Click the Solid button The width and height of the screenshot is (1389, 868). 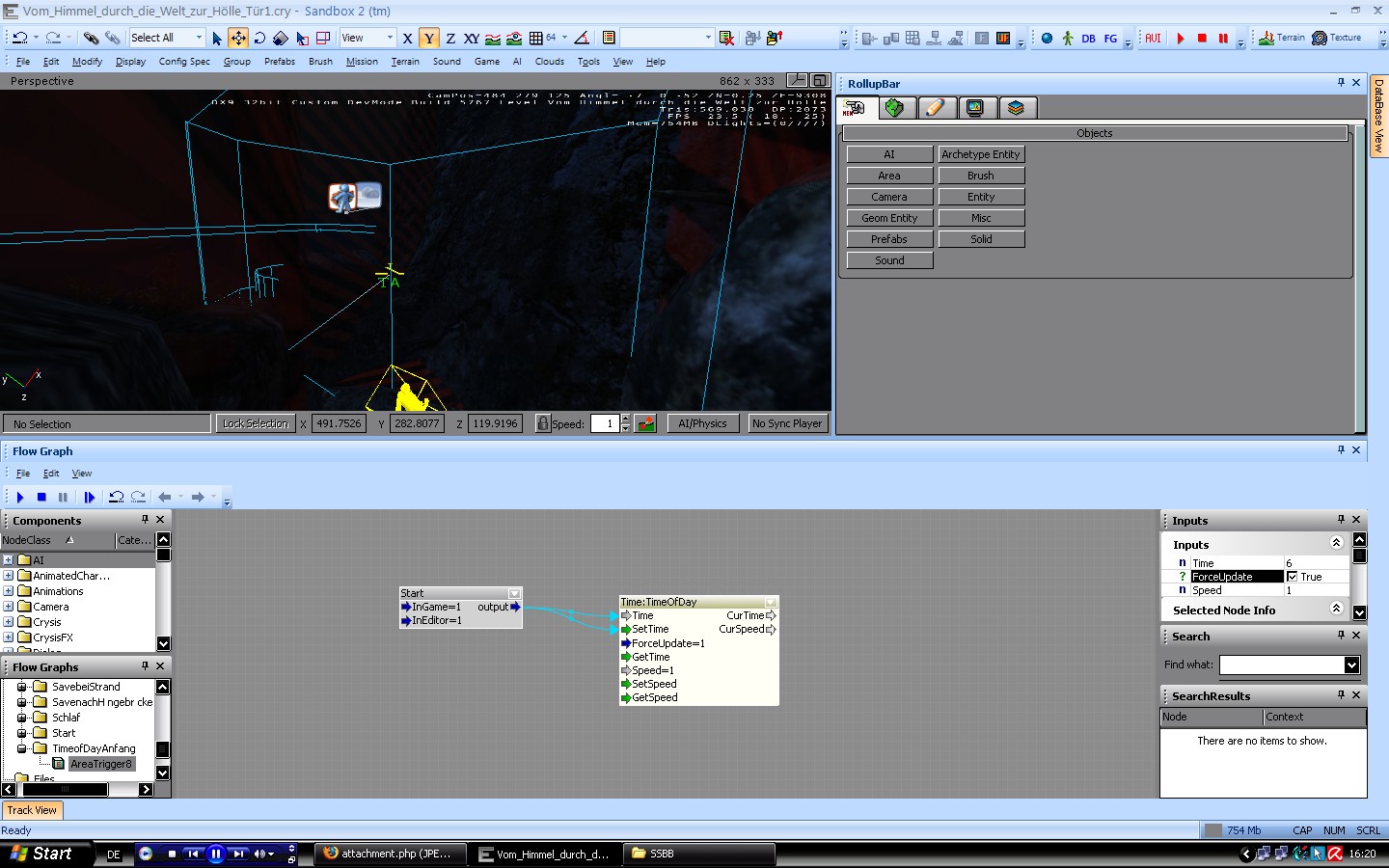tap(981, 239)
